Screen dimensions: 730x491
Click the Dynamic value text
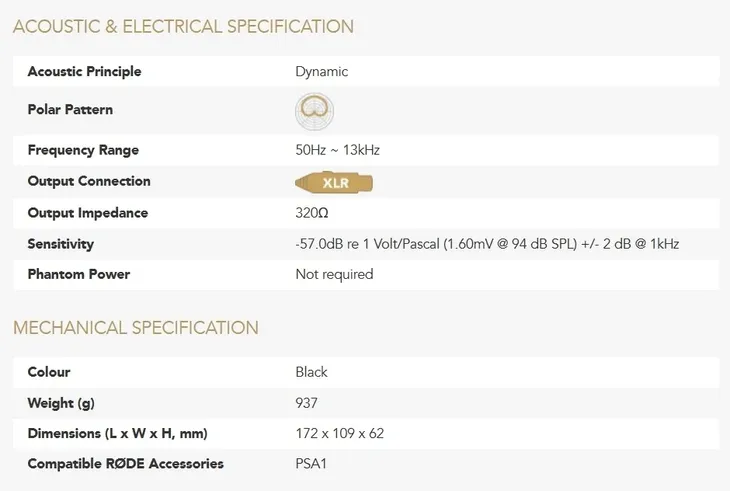tap(321, 72)
